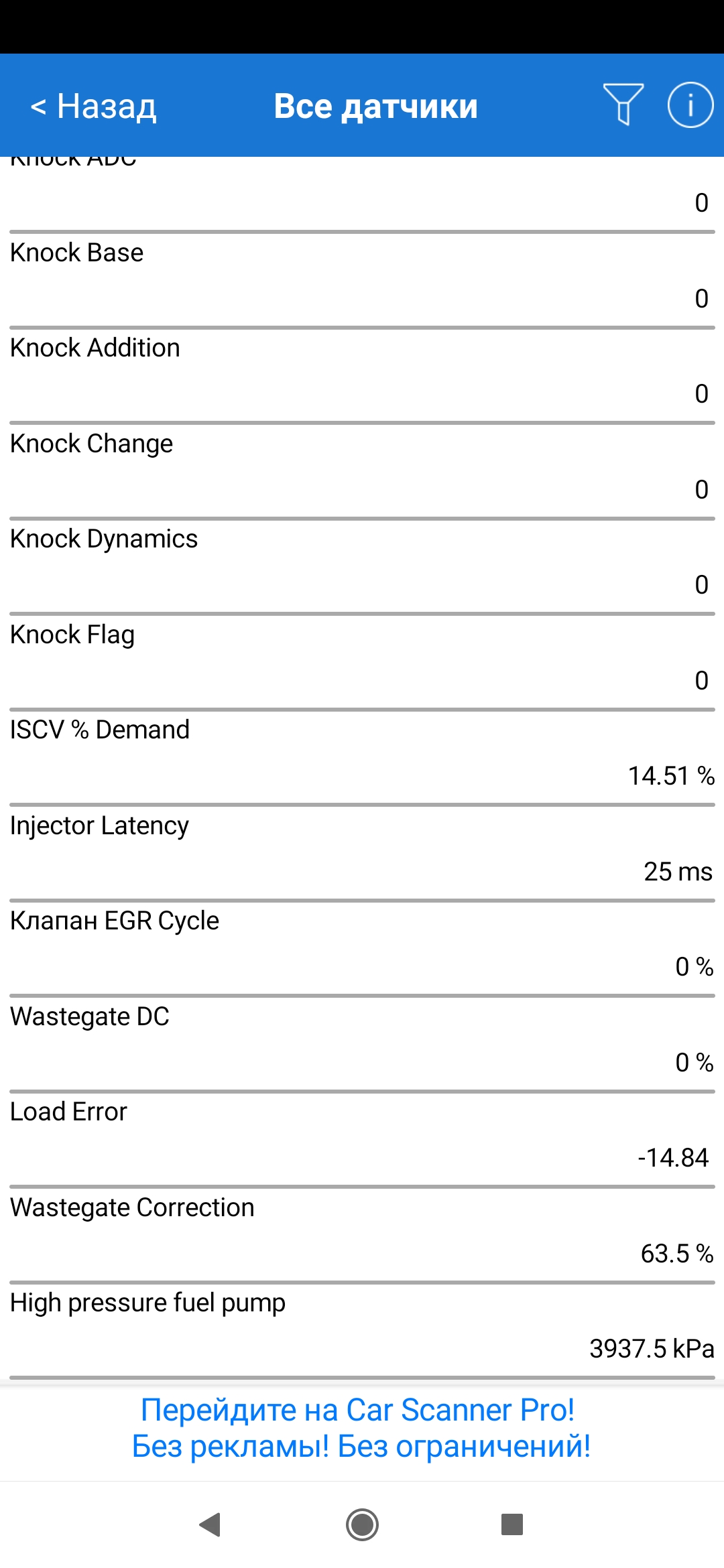The width and height of the screenshot is (724, 1568).
Task: Open the Injector Latency sensor
Action: pos(362,853)
